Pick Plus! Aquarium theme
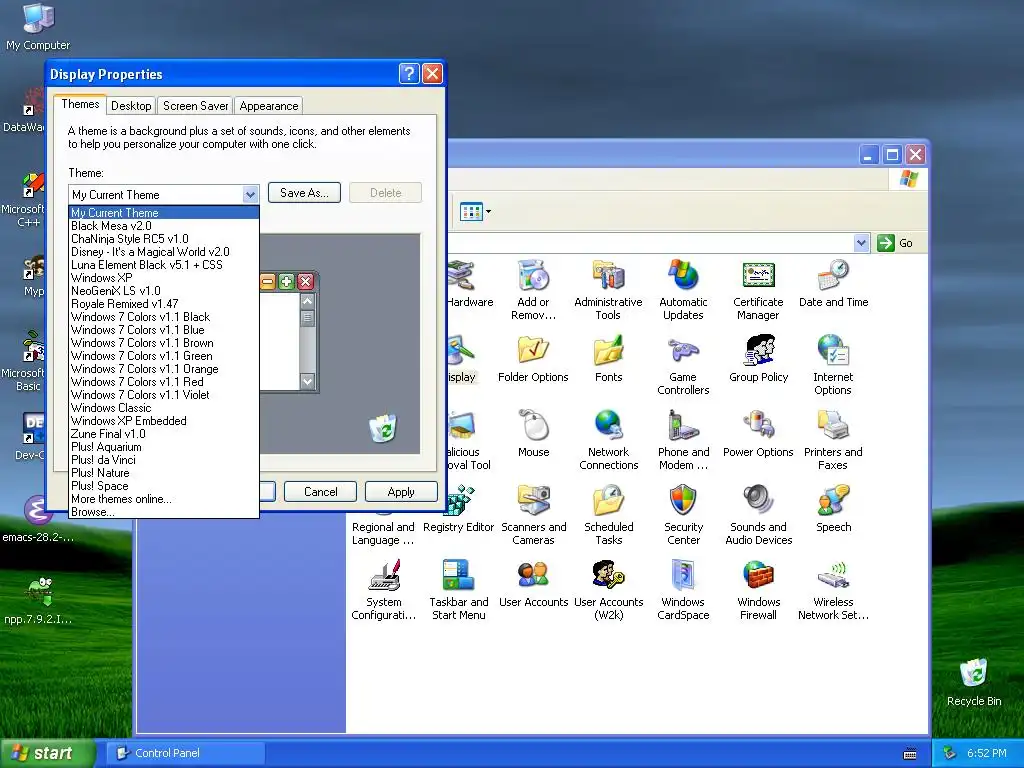The width and height of the screenshot is (1024, 768). click(163, 447)
